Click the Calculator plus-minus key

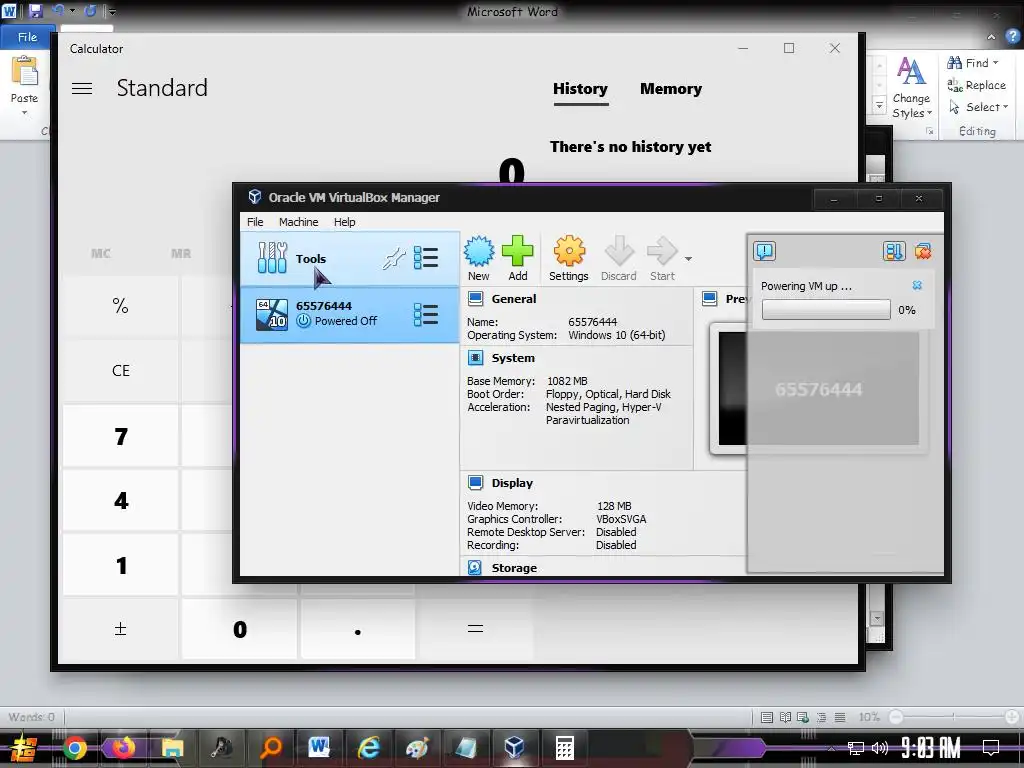[120, 630]
